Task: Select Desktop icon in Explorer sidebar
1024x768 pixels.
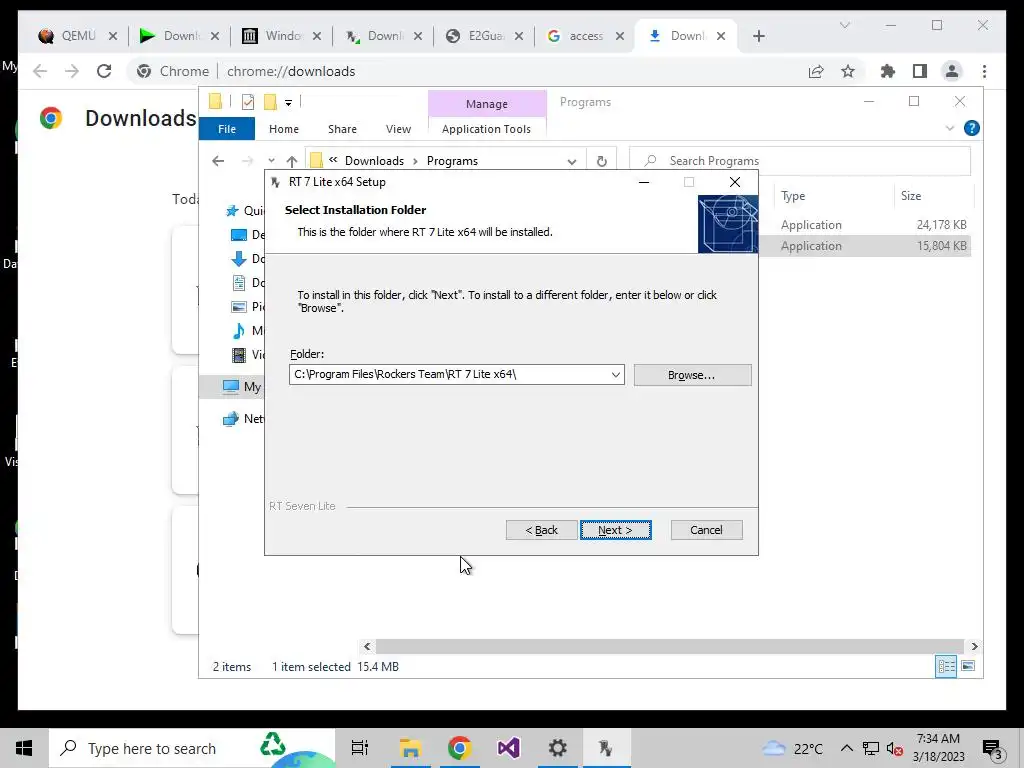Action: tap(239, 234)
